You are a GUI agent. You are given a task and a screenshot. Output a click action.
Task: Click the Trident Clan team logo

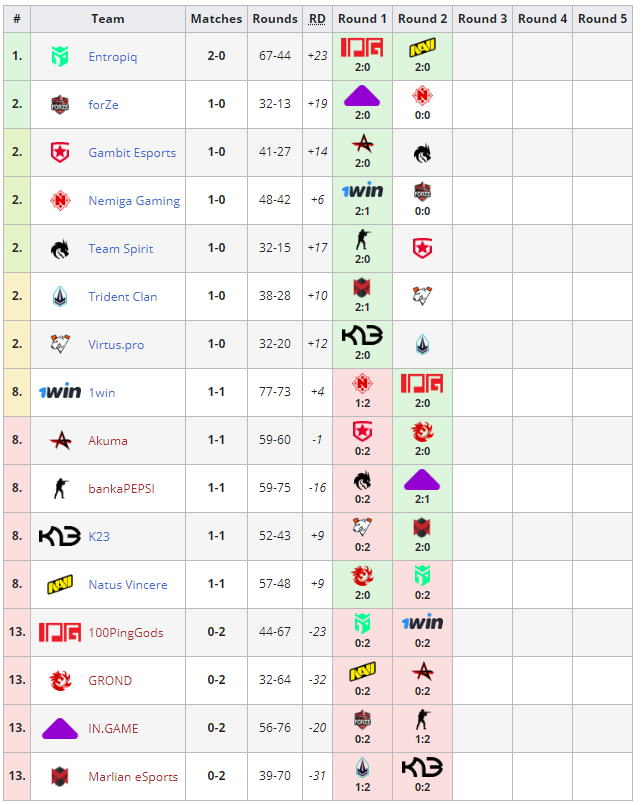click(60, 297)
